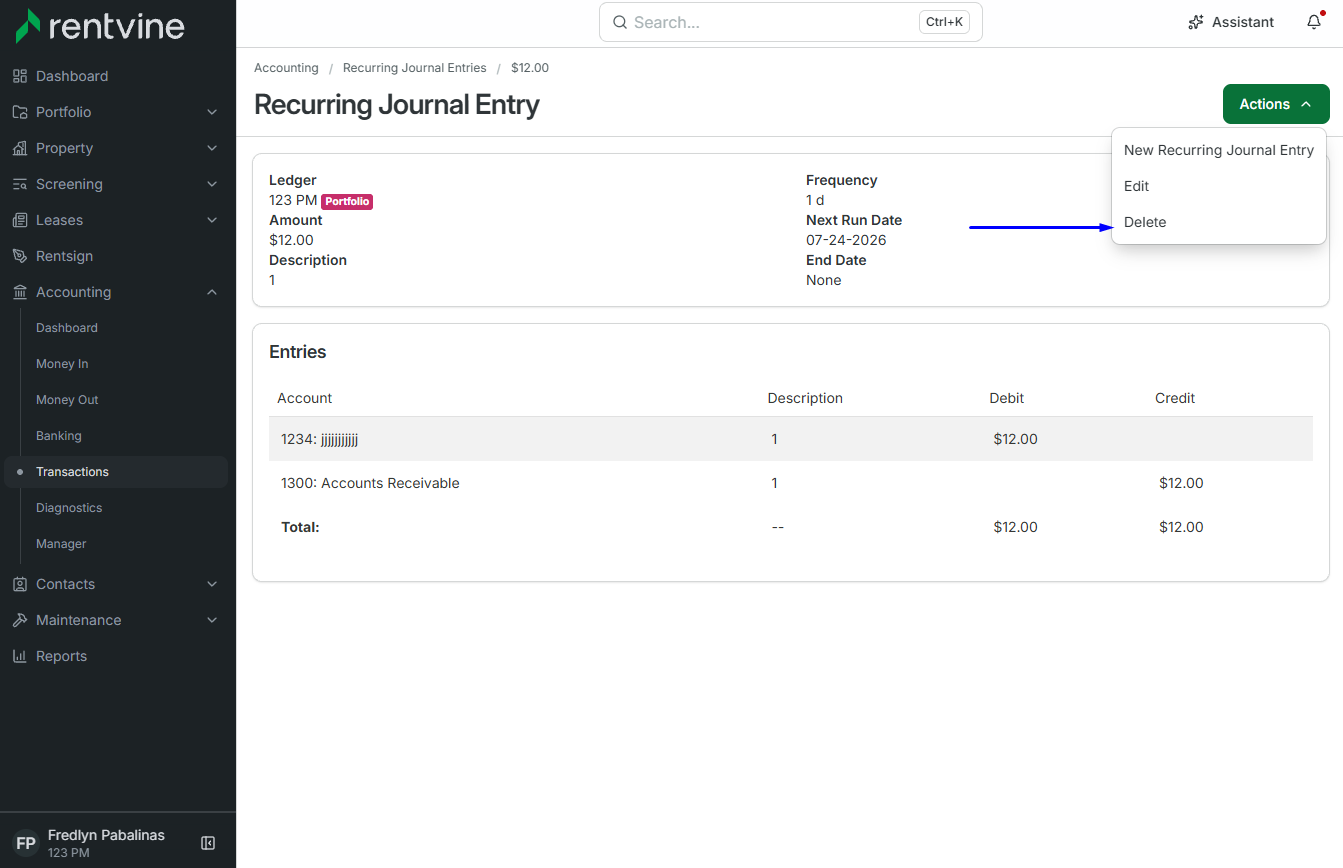Expand the Leases sidebar menu chevron

pos(212,220)
